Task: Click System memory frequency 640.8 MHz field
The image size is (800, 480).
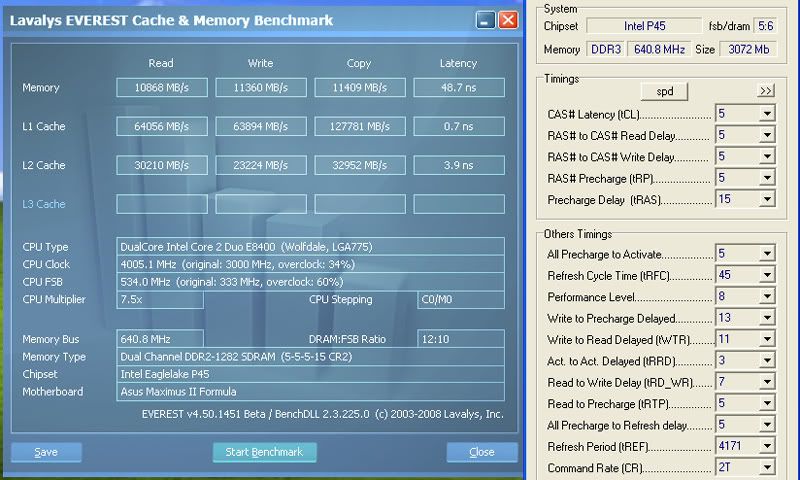Action: pos(659,49)
